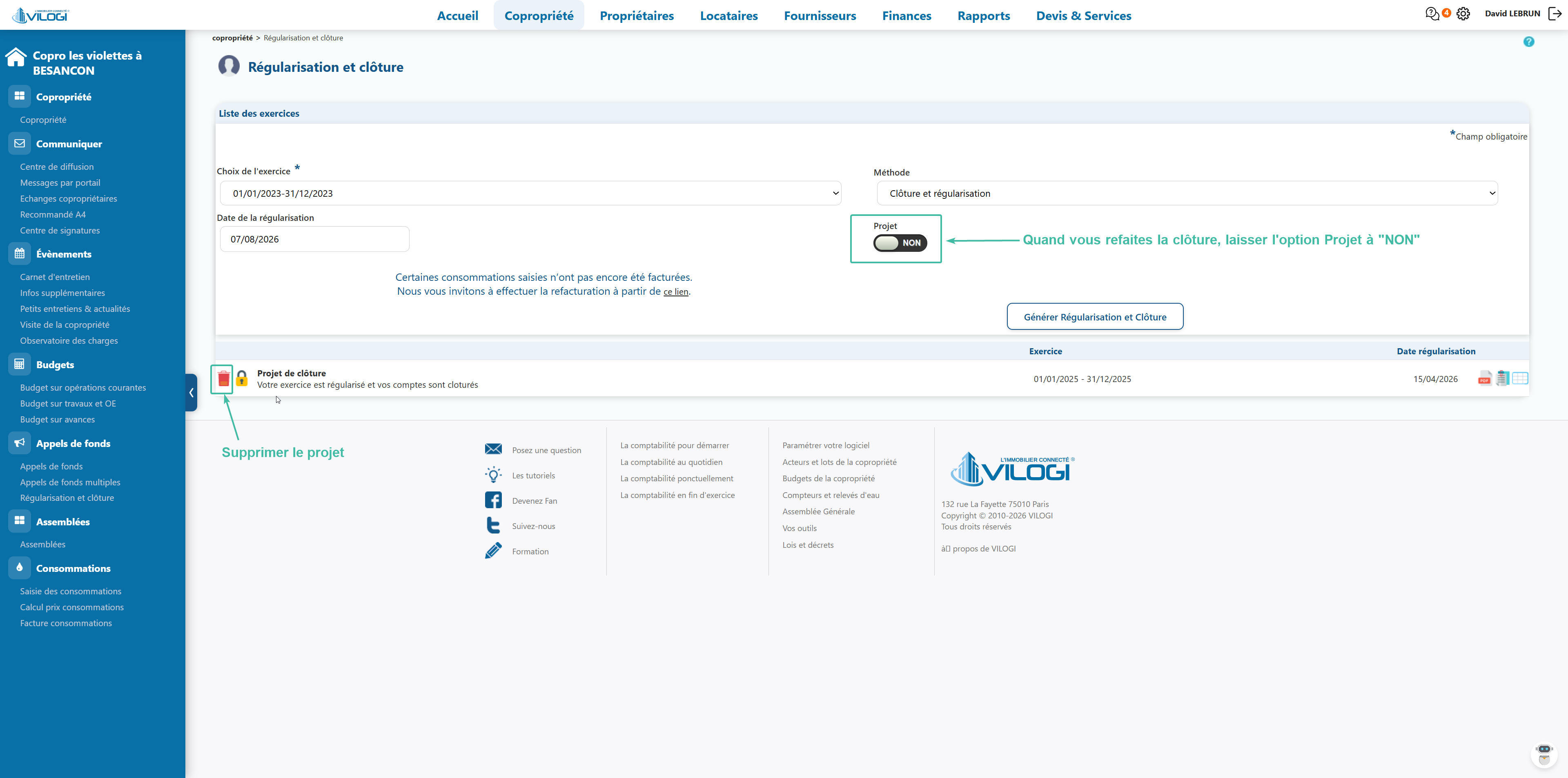Image resolution: width=1568 pixels, height=778 pixels.
Task: Expand the Communiquer sidebar section
Action: point(69,144)
